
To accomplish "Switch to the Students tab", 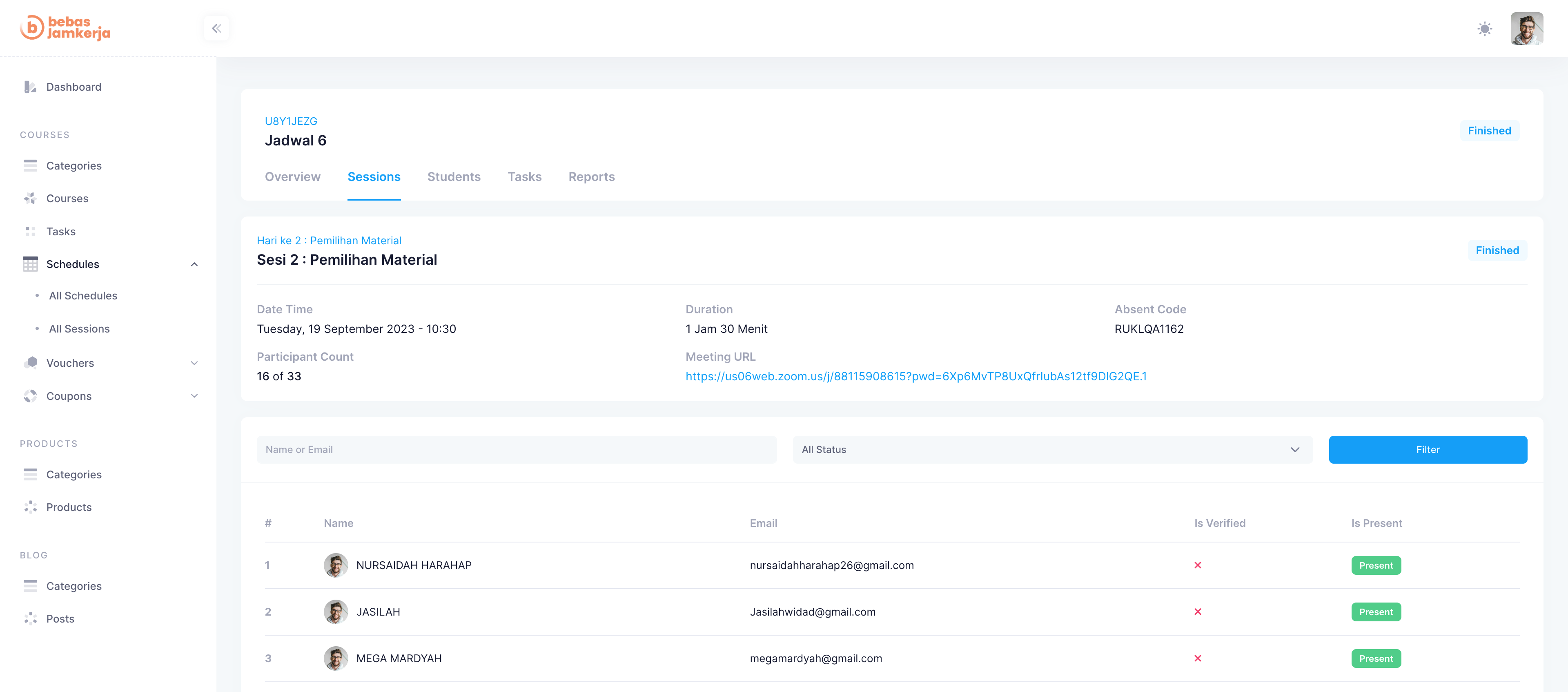I will pos(454,176).
